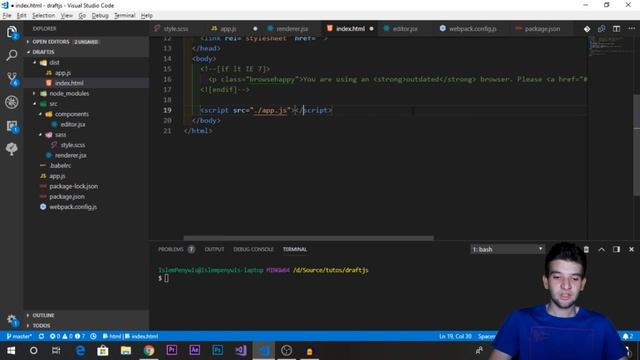Click the synchronize changes icon in status bar
The width and height of the screenshot is (640, 360).
click(x=41, y=336)
